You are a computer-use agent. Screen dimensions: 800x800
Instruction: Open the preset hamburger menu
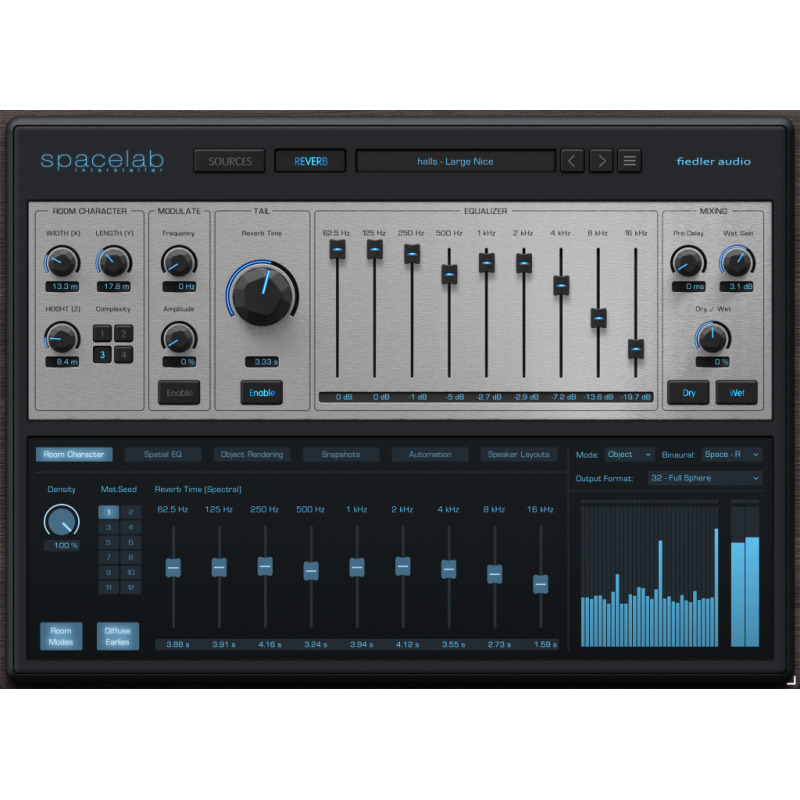(x=629, y=160)
